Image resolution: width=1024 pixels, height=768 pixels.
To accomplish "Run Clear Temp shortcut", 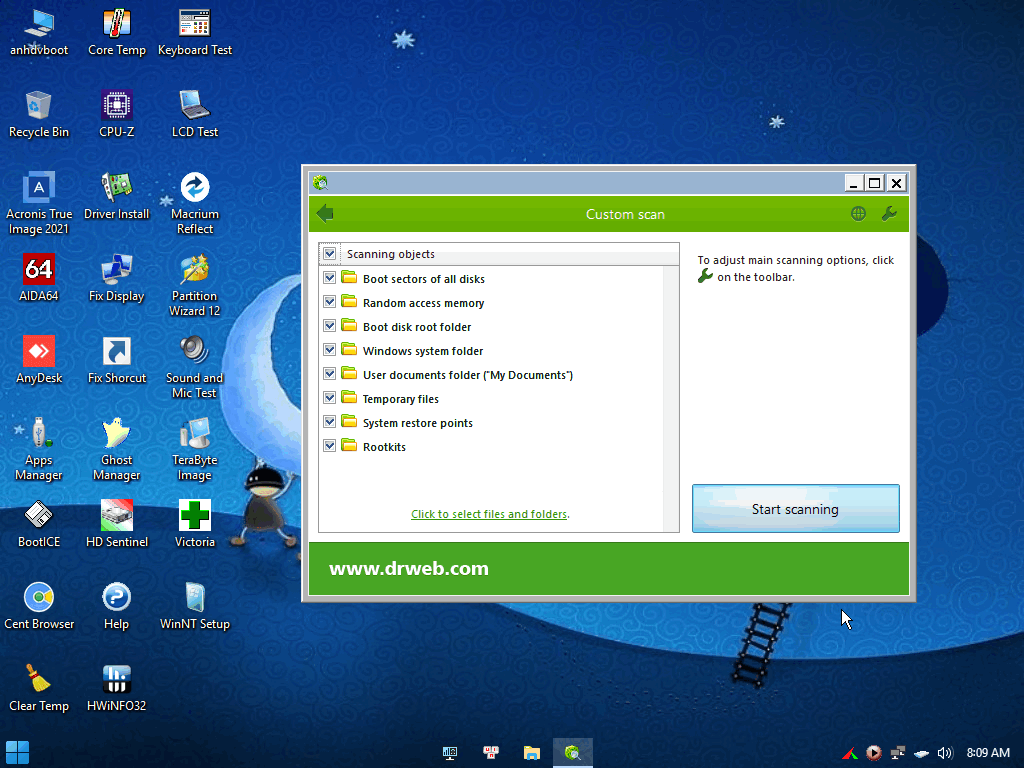I will click(39, 688).
